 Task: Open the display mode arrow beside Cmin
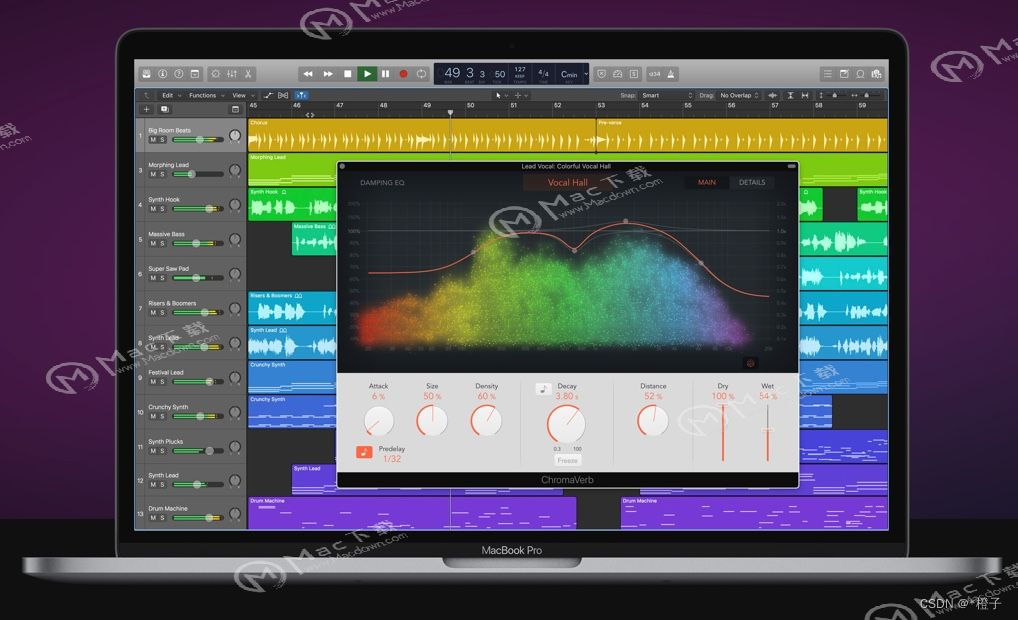586,74
